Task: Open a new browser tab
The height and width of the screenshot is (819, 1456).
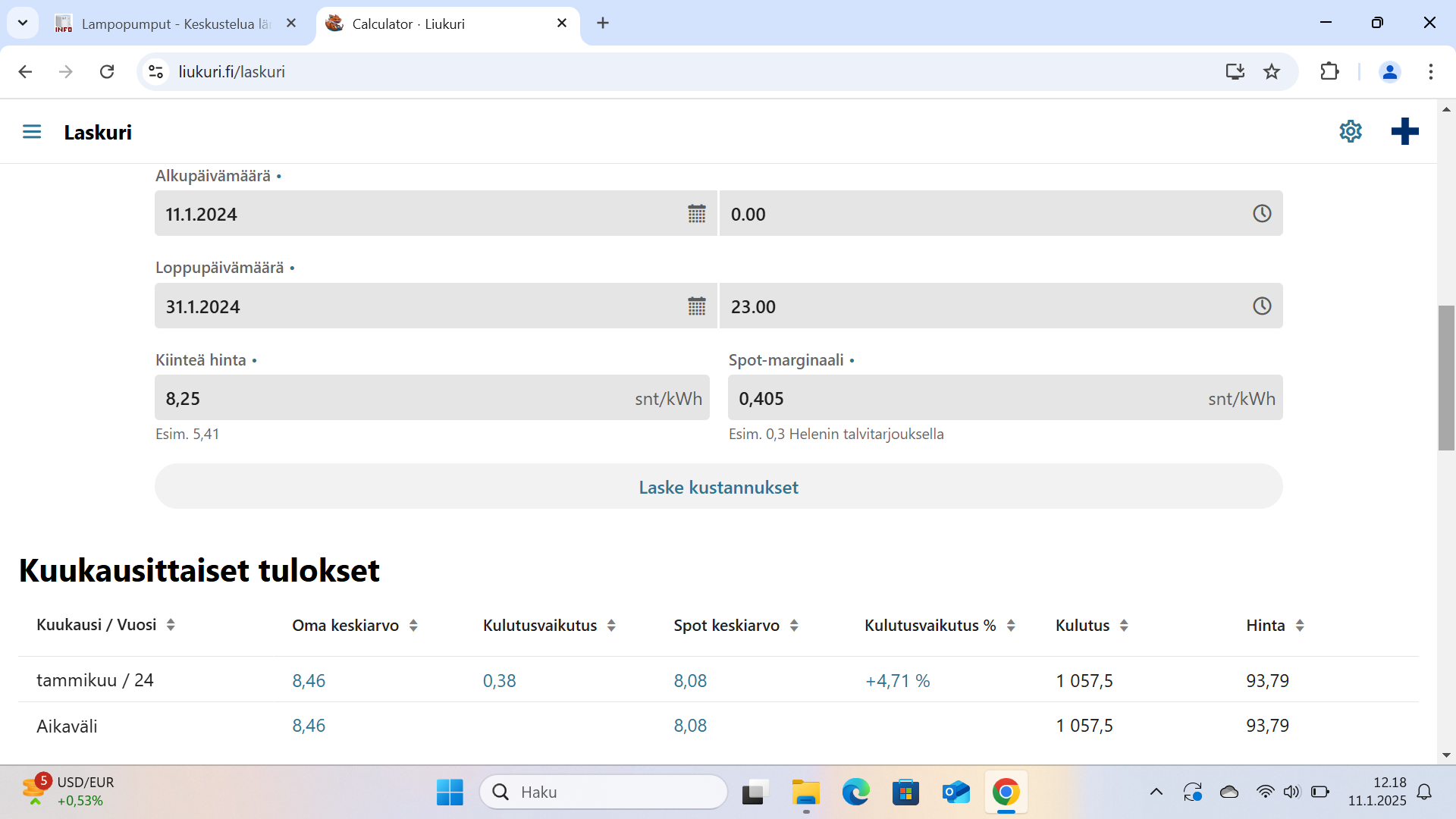Action: coord(603,24)
